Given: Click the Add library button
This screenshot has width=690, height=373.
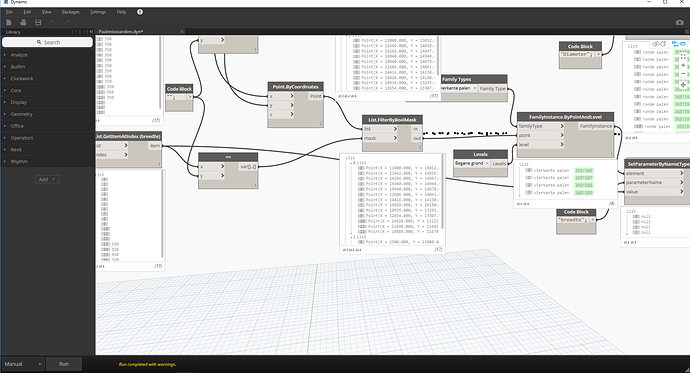Looking at the screenshot, I should (x=48, y=179).
